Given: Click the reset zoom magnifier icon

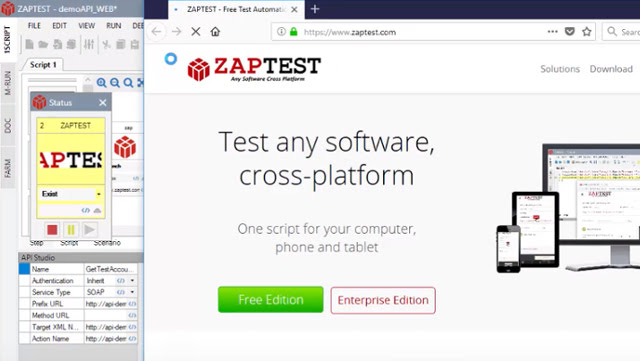Looking at the screenshot, I should (128, 83).
